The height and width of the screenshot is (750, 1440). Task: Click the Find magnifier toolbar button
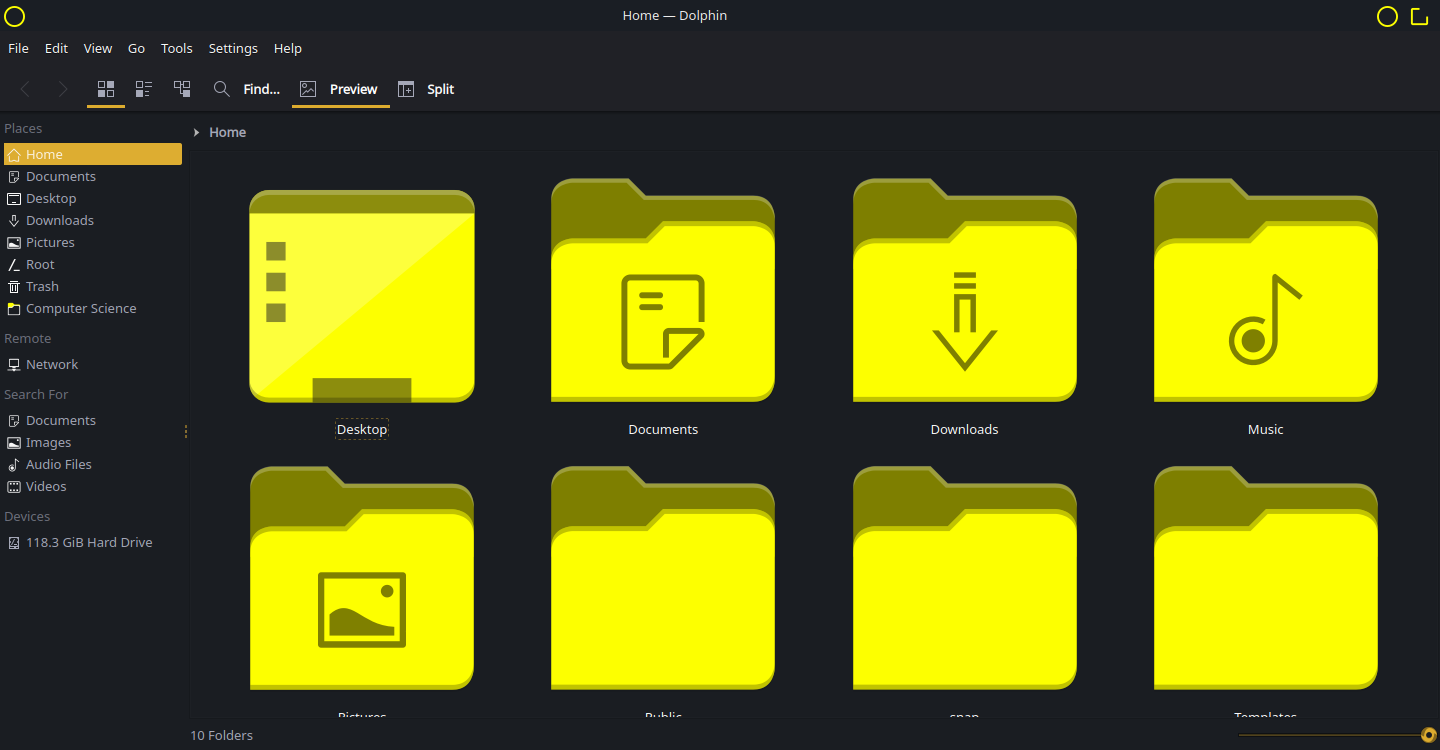point(247,89)
